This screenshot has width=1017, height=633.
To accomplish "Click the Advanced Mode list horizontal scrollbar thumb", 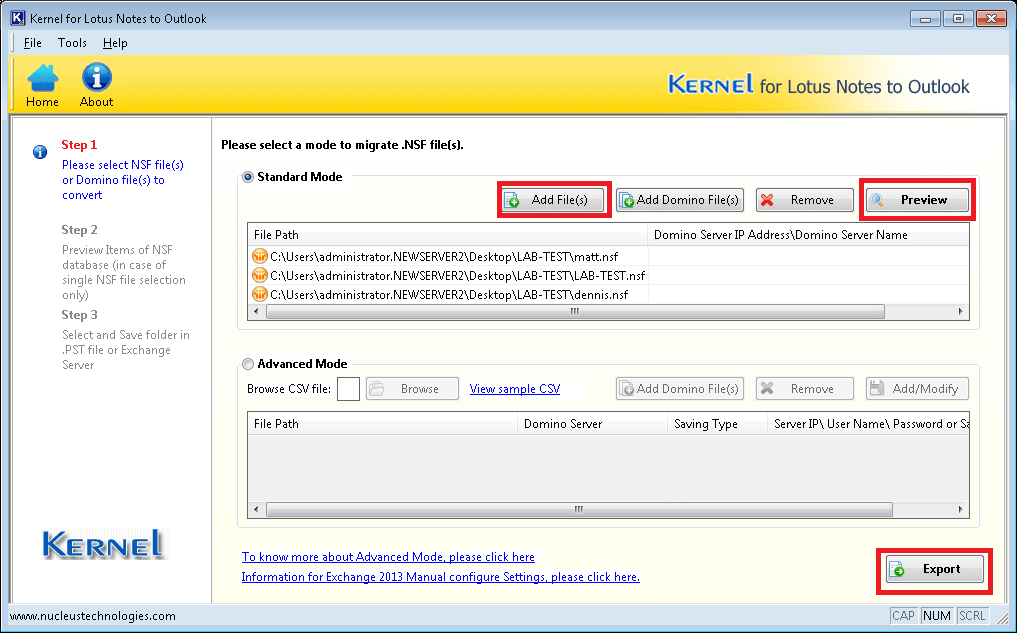I will coord(579,509).
